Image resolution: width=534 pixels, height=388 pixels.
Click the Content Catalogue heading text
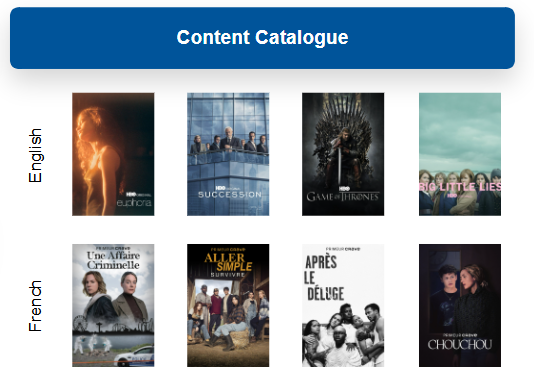(x=262, y=37)
